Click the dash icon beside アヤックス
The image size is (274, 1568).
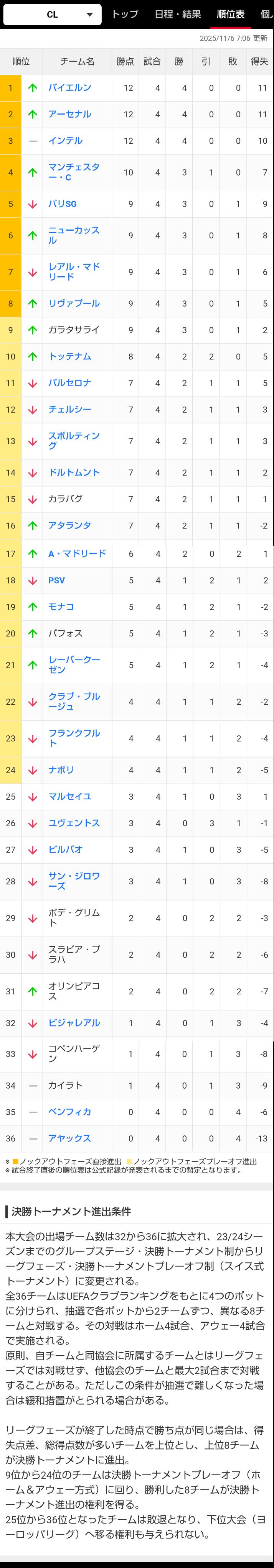(33, 1138)
